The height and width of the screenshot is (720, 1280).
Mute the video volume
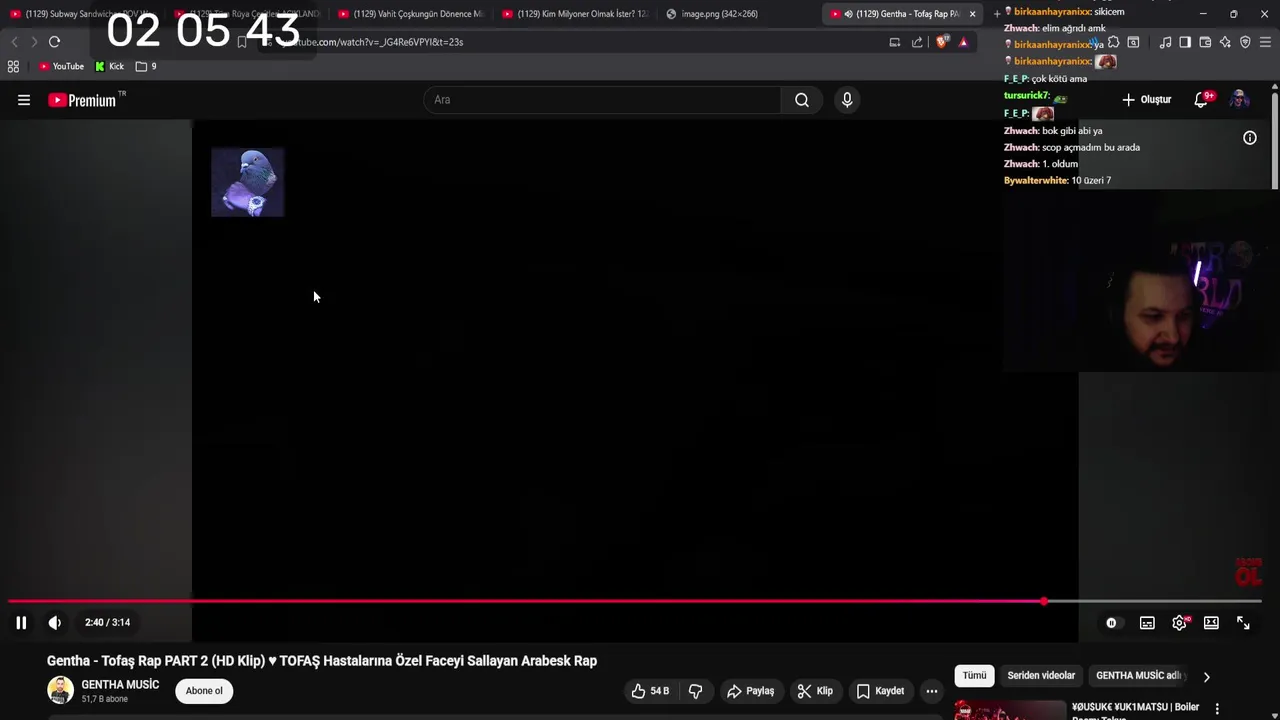[x=55, y=623]
